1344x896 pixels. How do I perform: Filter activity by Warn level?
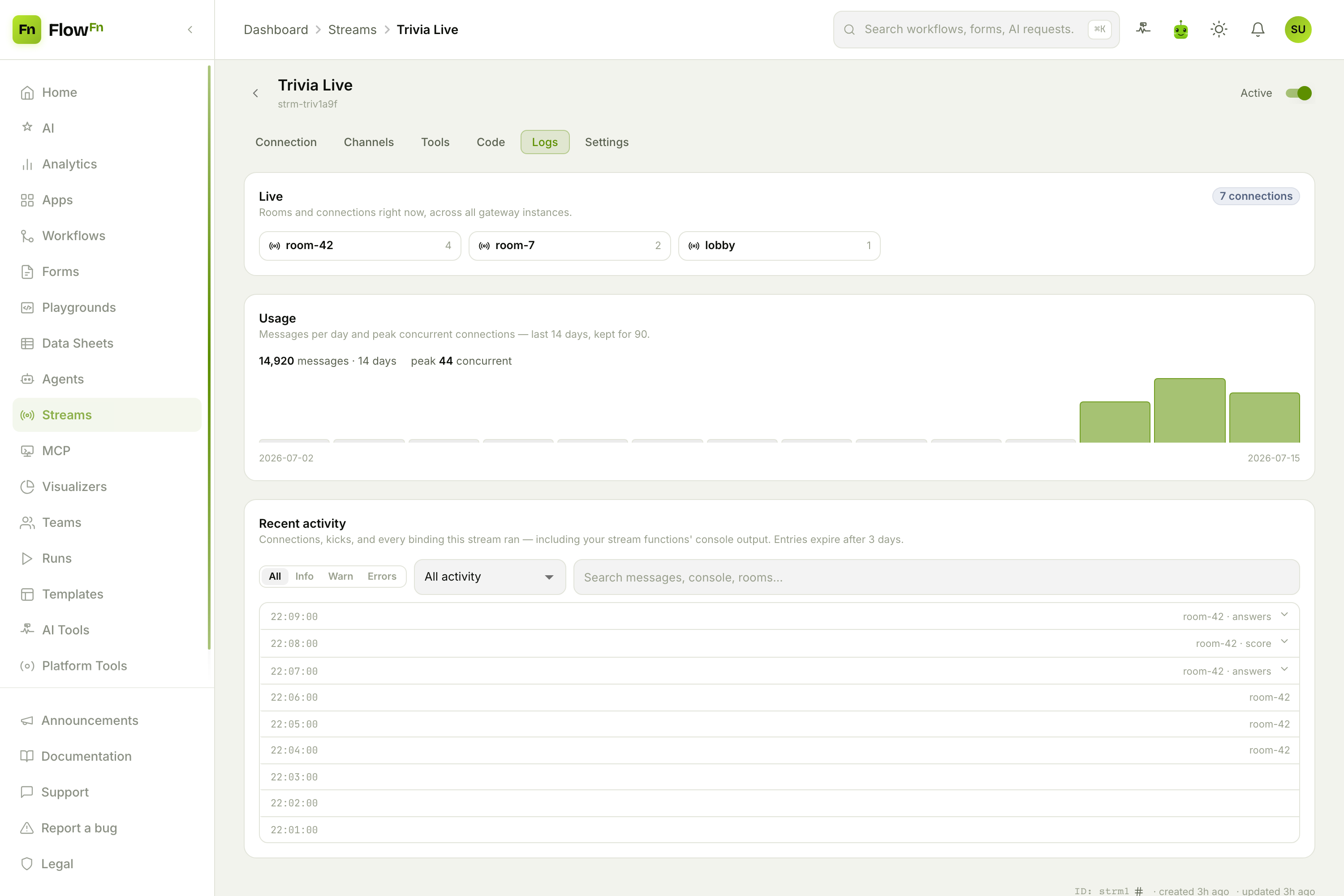[x=340, y=576]
